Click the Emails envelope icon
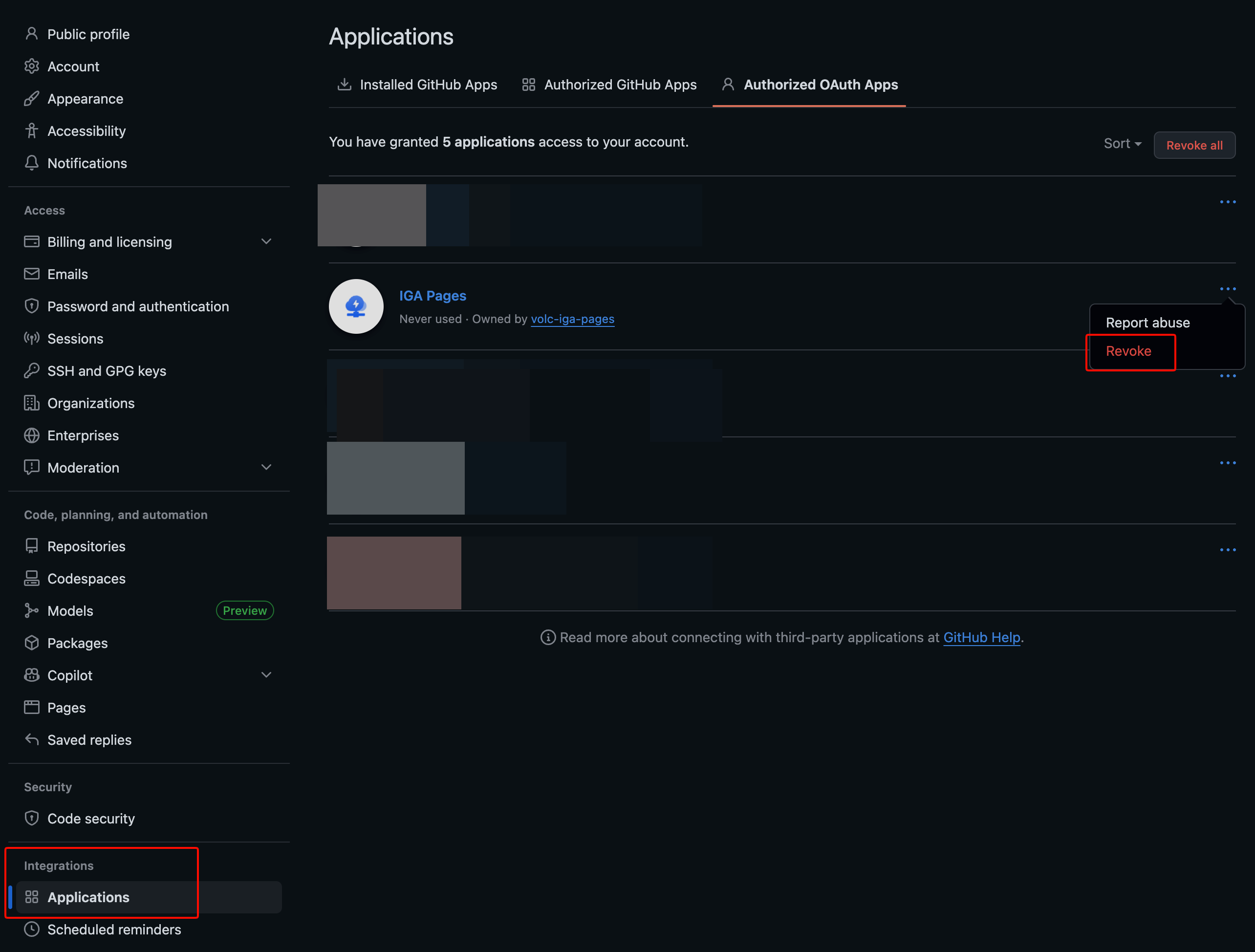This screenshot has height=952, width=1255. click(x=32, y=274)
